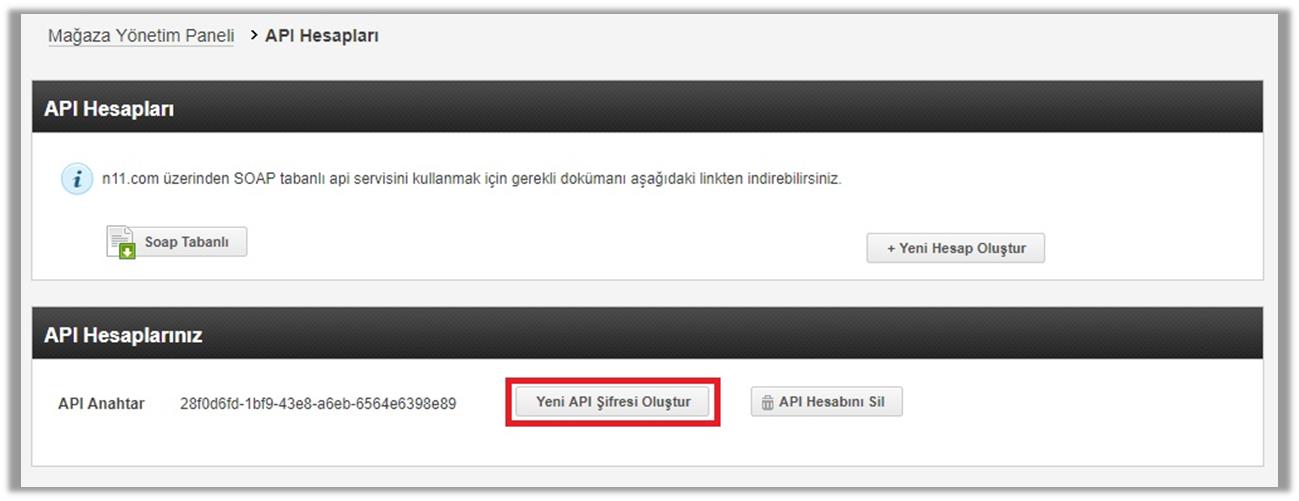Click the plus sign on Yeni Hesap Oluştur
Image resolution: width=1299 pixels, height=501 pixels.
891,249
